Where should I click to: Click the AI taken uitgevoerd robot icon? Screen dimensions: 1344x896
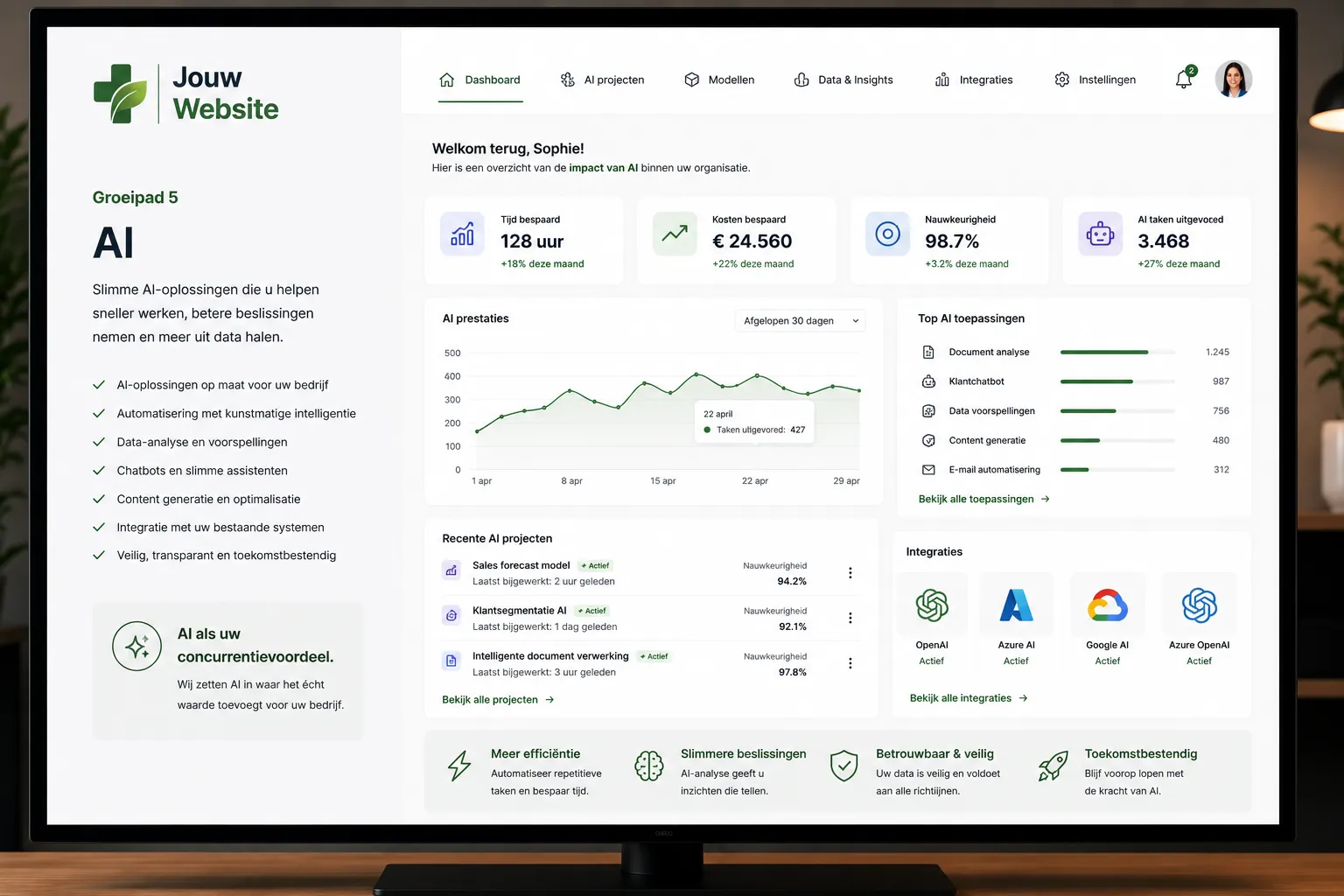tap(1100, 234)
